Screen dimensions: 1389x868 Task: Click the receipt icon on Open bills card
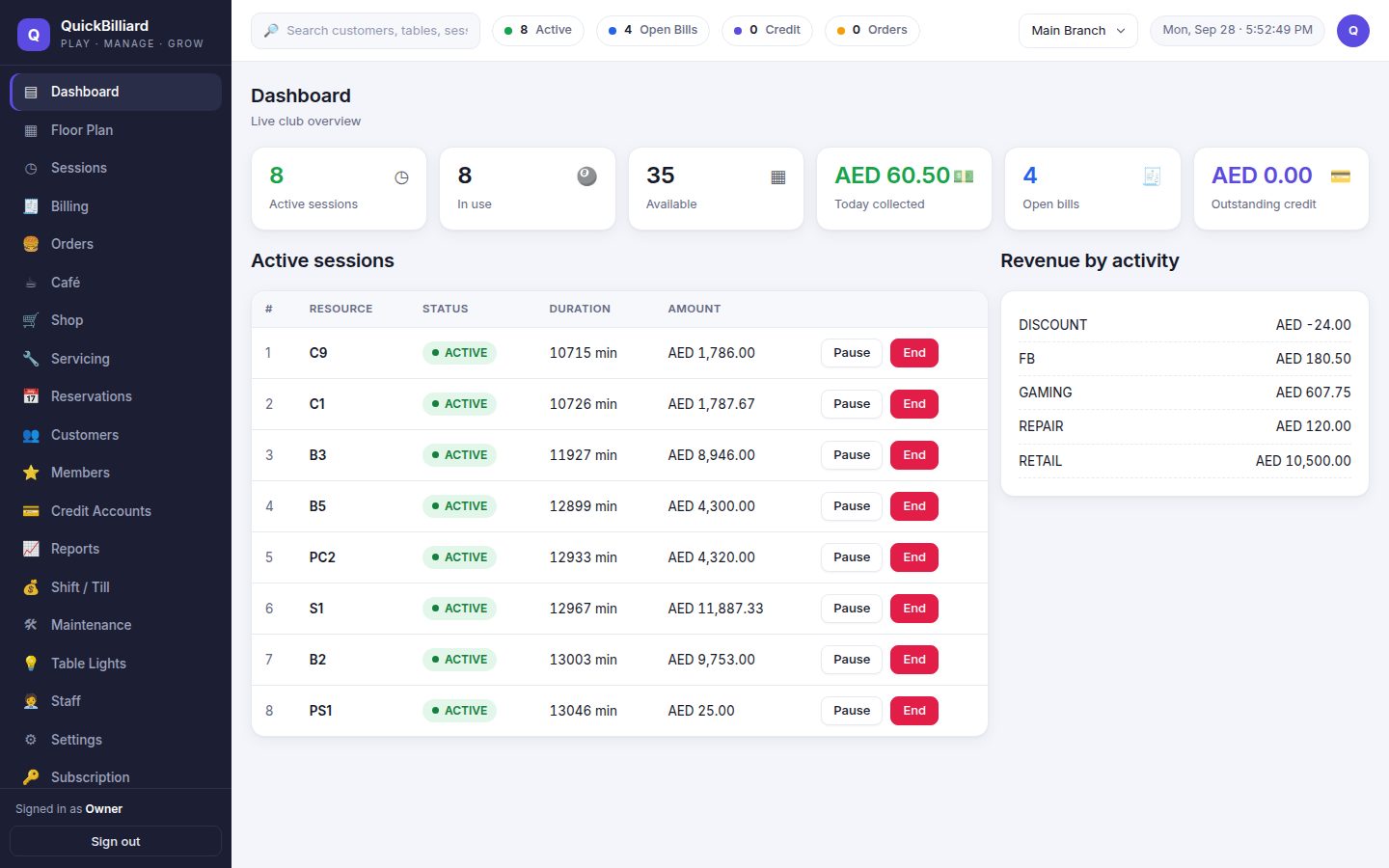1152,176
